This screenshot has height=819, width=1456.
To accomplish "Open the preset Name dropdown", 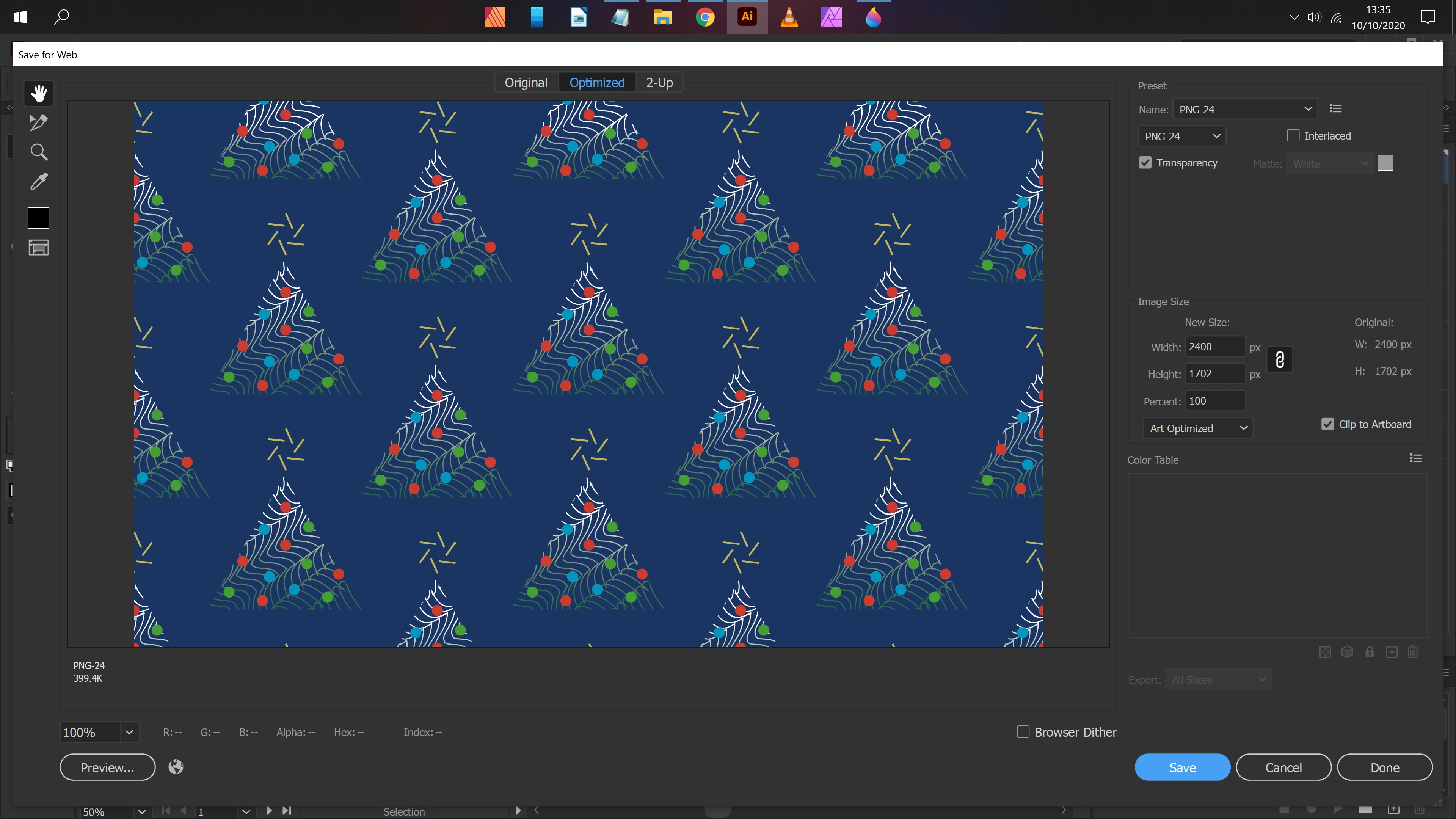I will pos(1244,109).
